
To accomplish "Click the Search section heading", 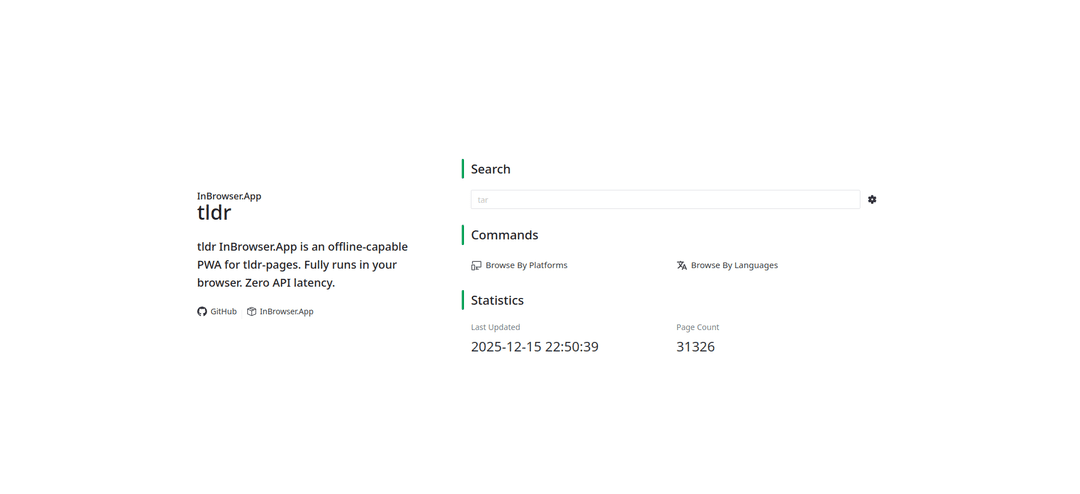I will [x=490, y=169].
